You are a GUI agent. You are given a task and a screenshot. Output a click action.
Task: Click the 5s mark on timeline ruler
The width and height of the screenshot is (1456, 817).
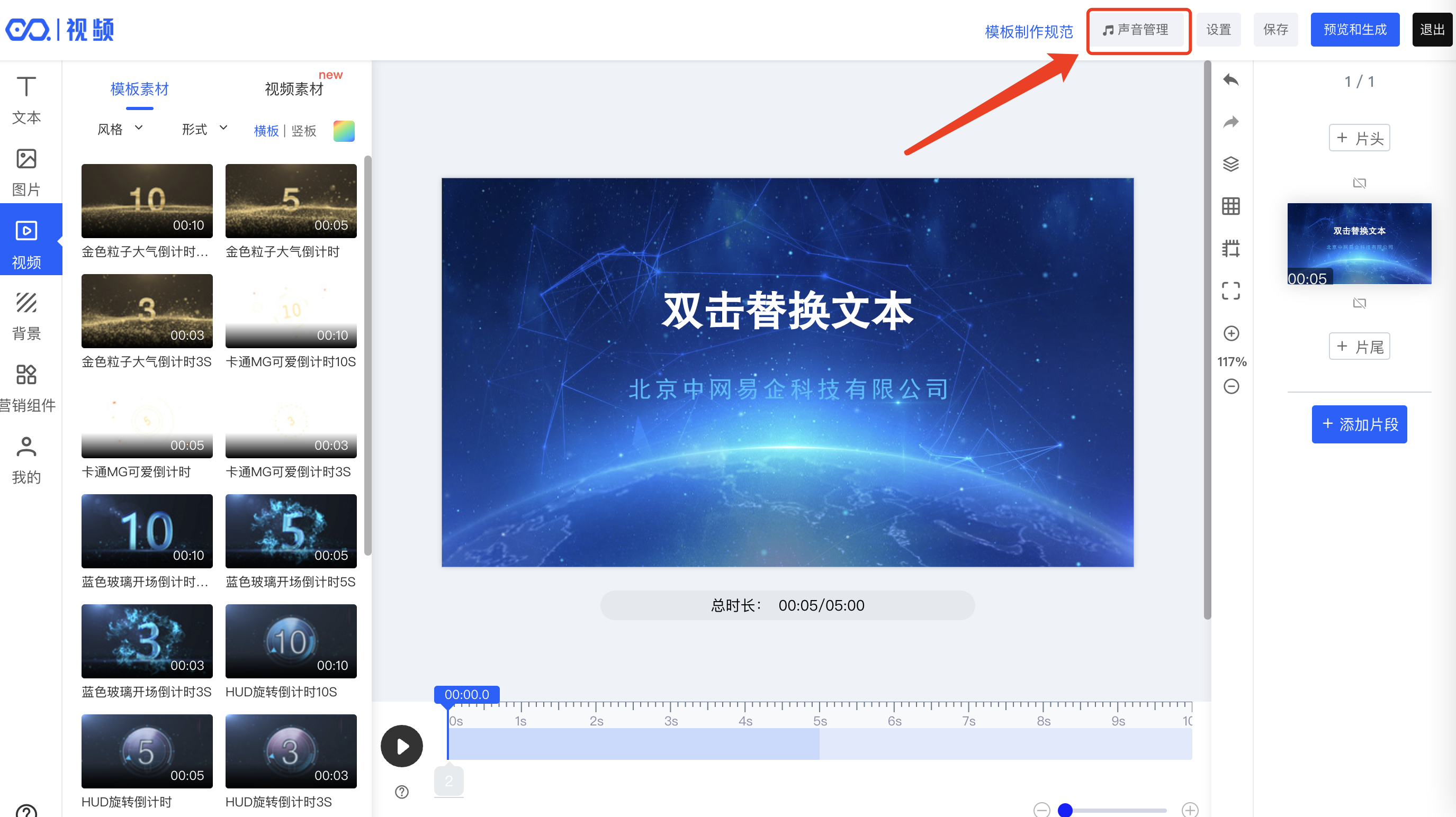click(820, 722)
